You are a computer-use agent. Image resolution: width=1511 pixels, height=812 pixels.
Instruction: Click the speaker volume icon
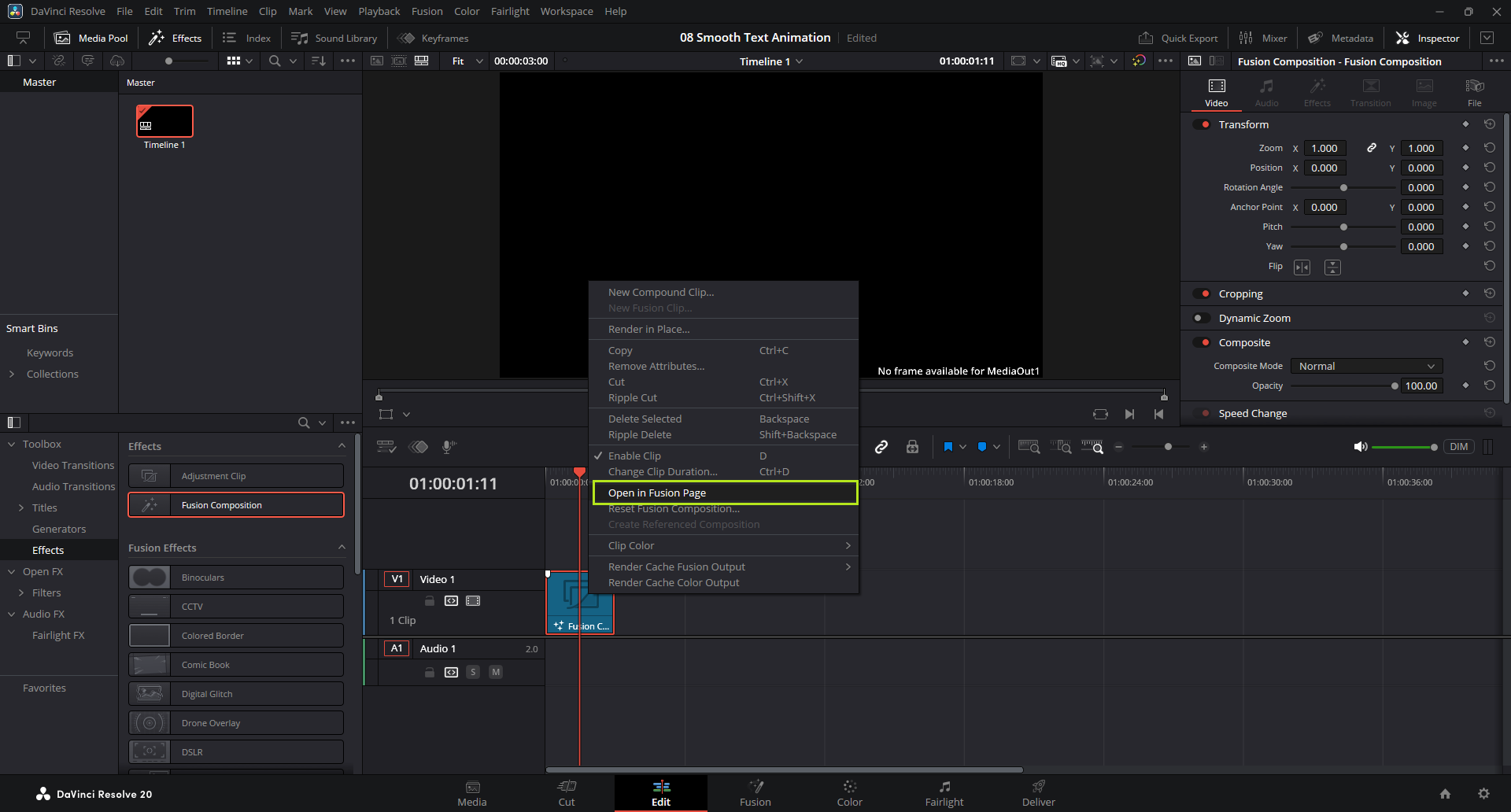pos(1360,447)
